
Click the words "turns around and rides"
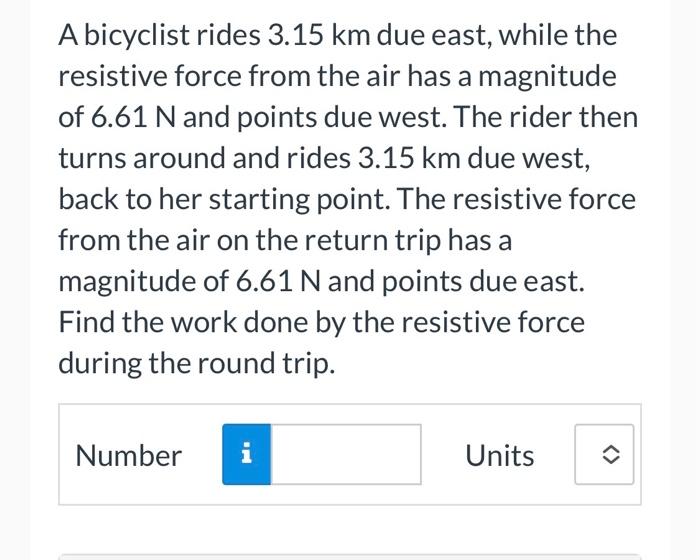click(x=204, y=158)
